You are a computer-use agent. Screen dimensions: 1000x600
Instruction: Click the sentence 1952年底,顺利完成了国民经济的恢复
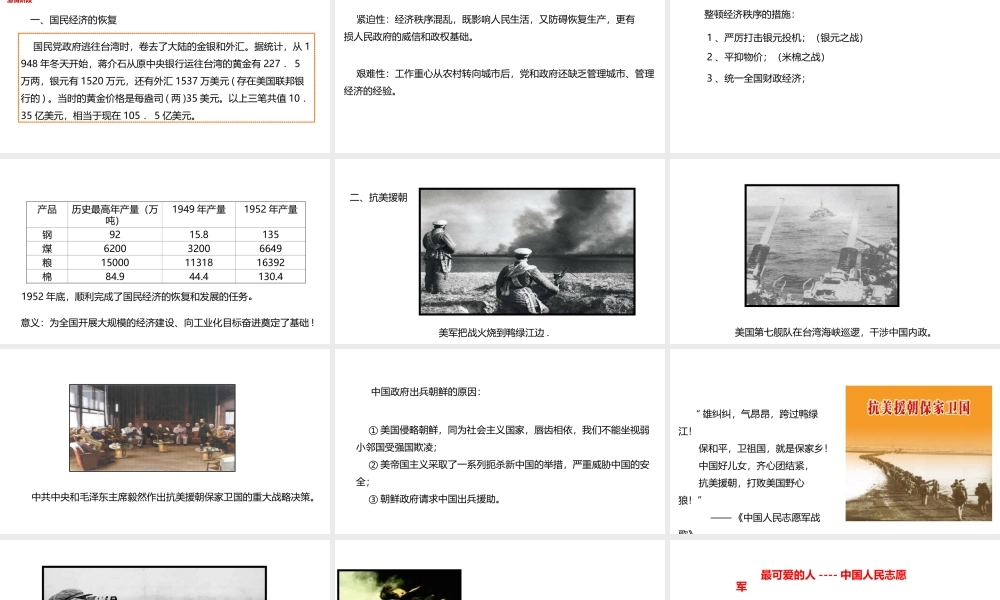coord(138,296)
